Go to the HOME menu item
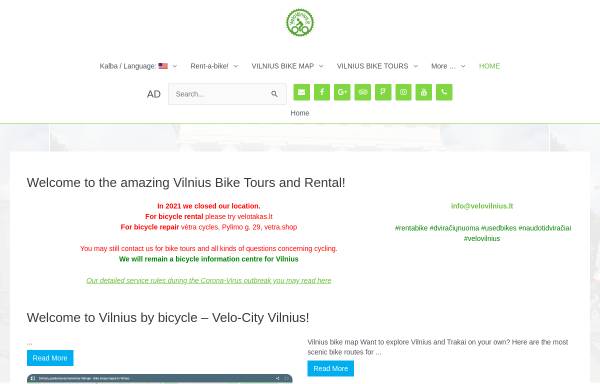600x384 pixels. 489,66
